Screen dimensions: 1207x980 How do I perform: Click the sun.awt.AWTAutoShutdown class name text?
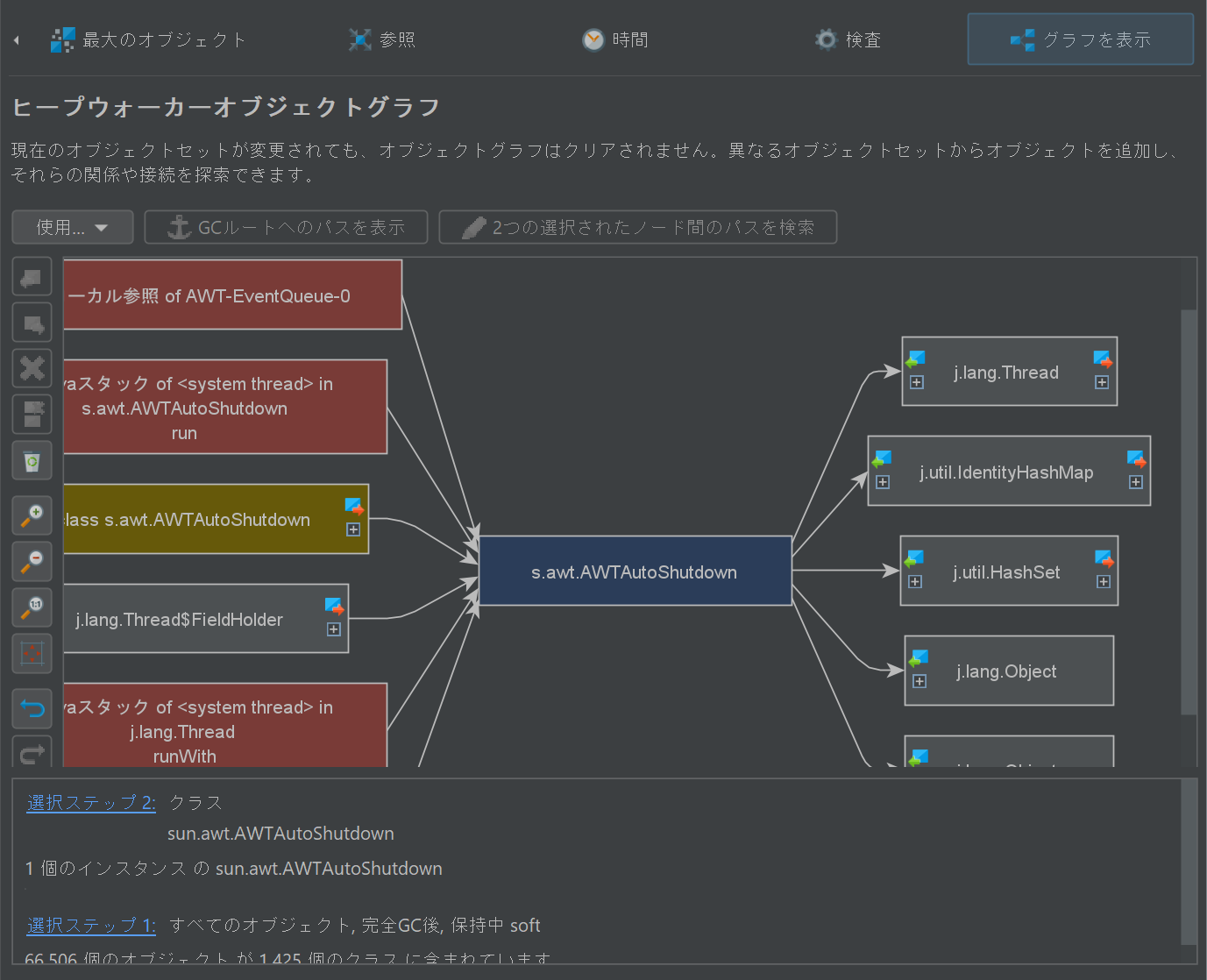pos(280,834)
